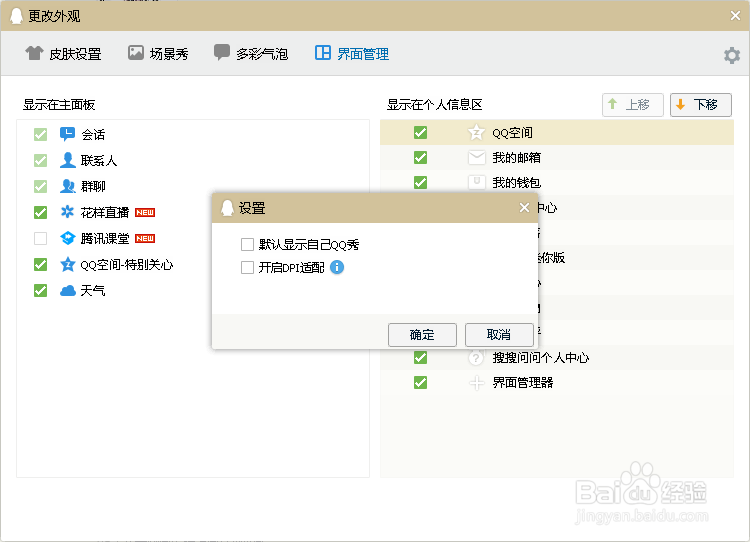Viewport: 750px width, 542px height.
Task: Click the 界面管理 layout icon
Action: 323,53
